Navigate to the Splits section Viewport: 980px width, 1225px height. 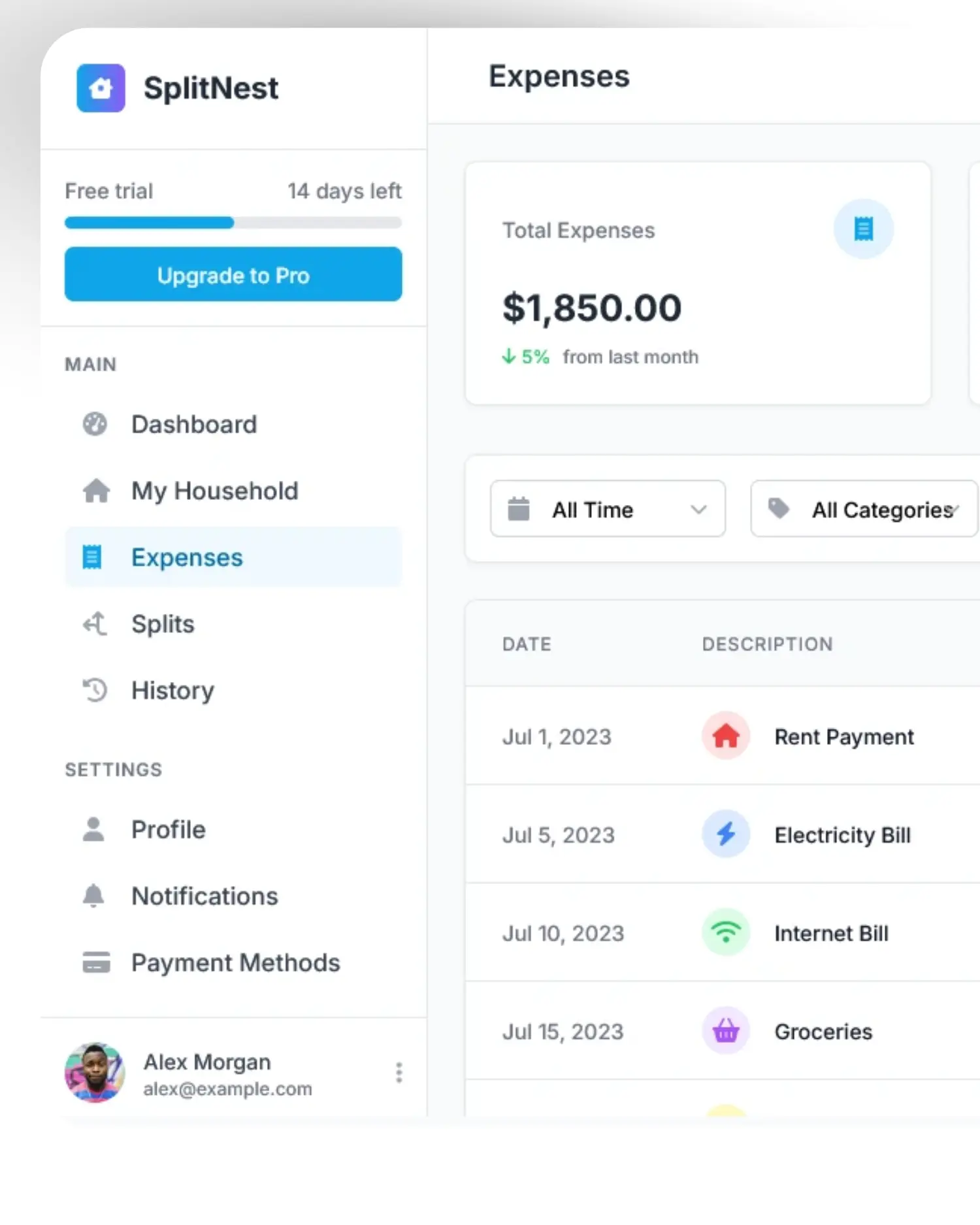tap(163, 624)
